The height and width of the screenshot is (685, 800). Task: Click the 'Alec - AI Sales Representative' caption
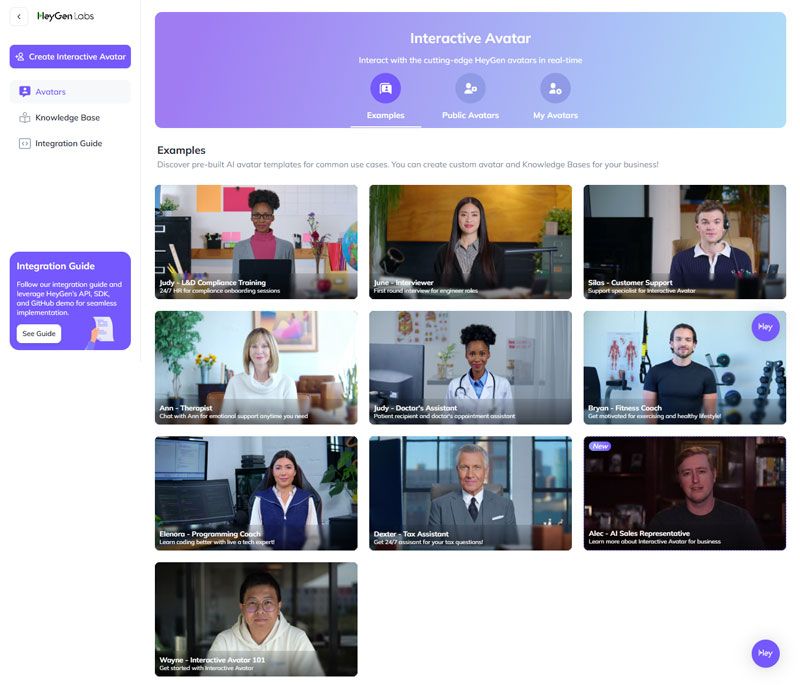point(639,534)
